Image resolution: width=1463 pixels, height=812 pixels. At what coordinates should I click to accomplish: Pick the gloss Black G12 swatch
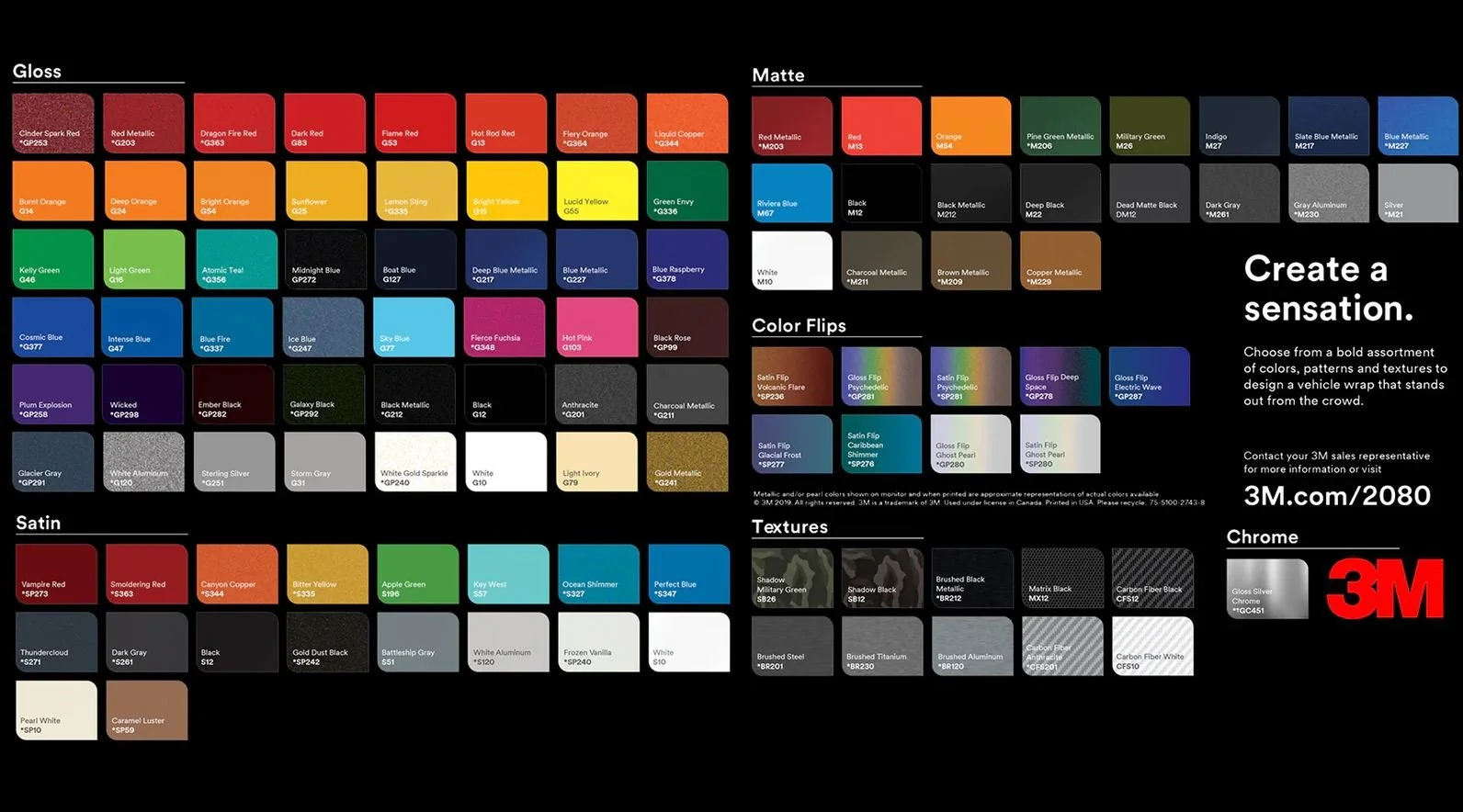(x=506, y=394)
